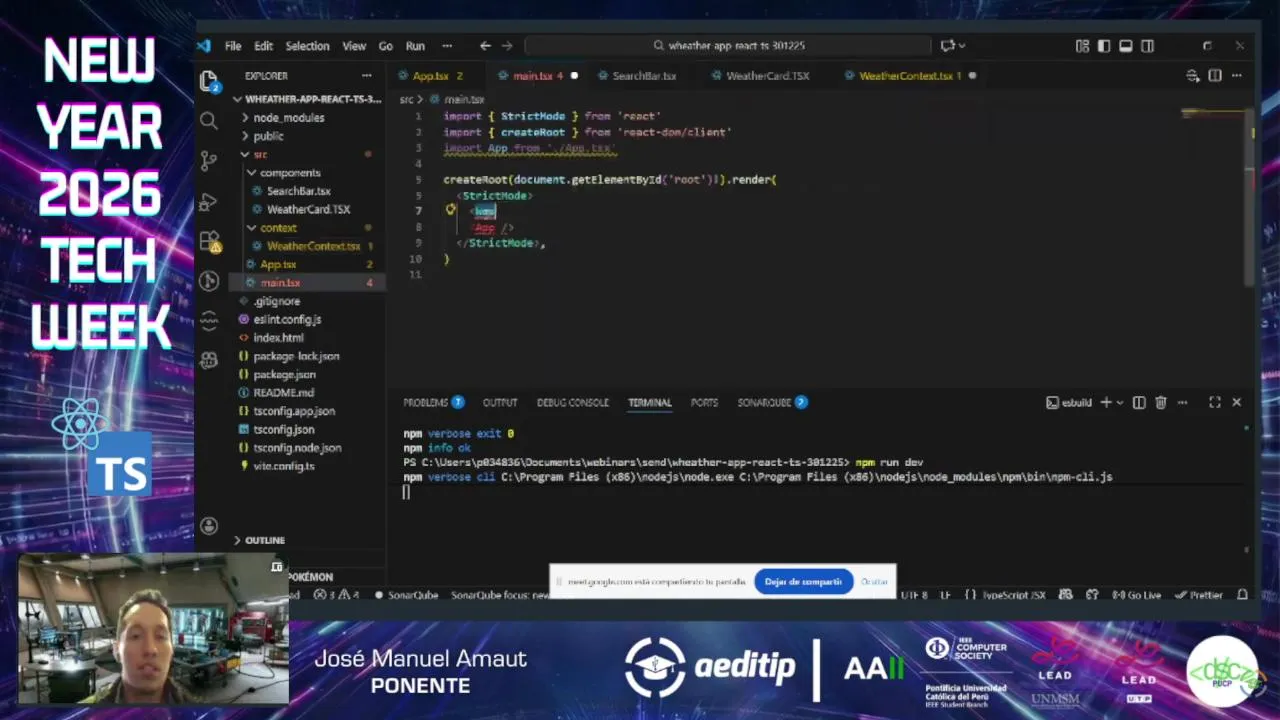Open the PROBLEMS panel tab
The height and width of the screenshot is (720, 1280).
(x=433, y=402)
